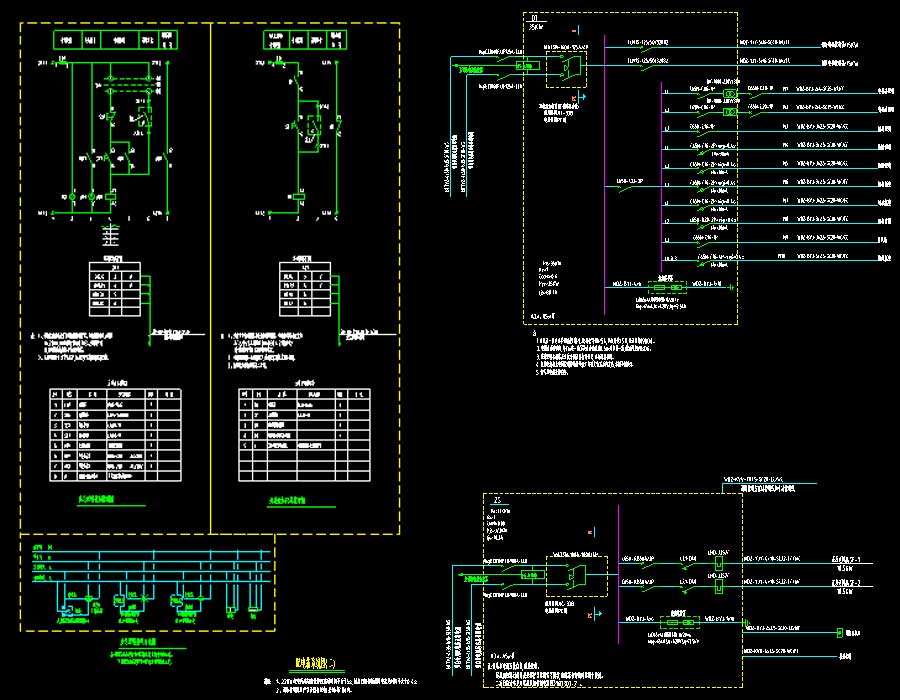Pick the green header table above the left control circuit
The height and width of the screenshot is (700, 900).
[x=115, y=40]
